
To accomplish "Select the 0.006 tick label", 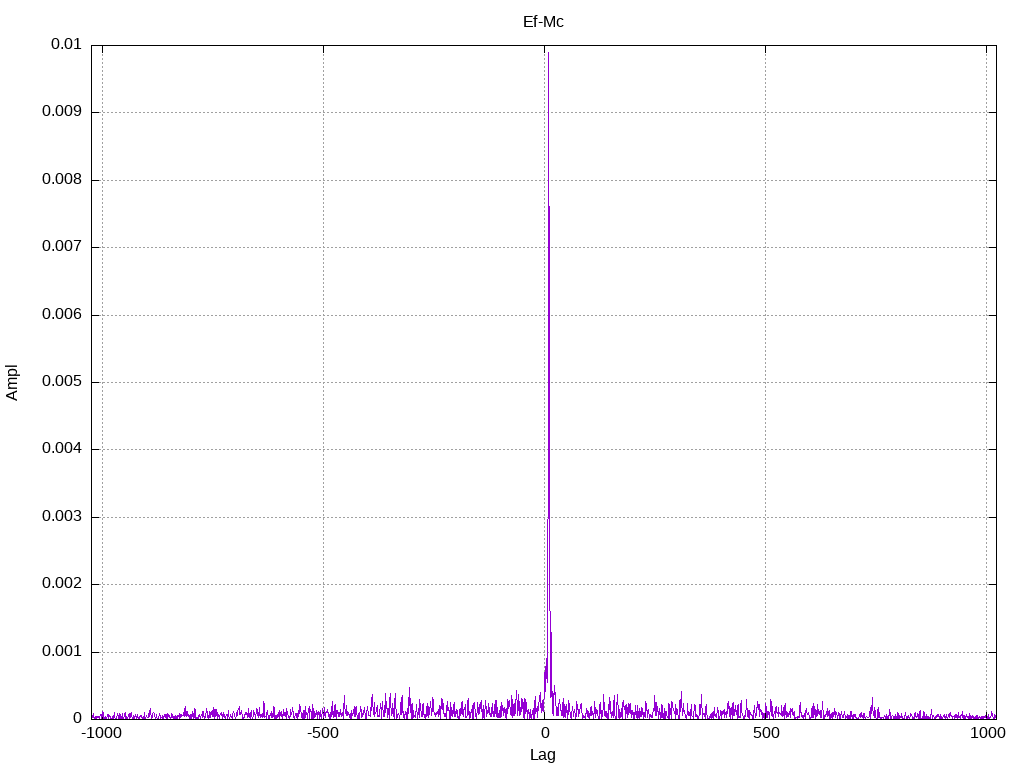I will pos(62,315).
